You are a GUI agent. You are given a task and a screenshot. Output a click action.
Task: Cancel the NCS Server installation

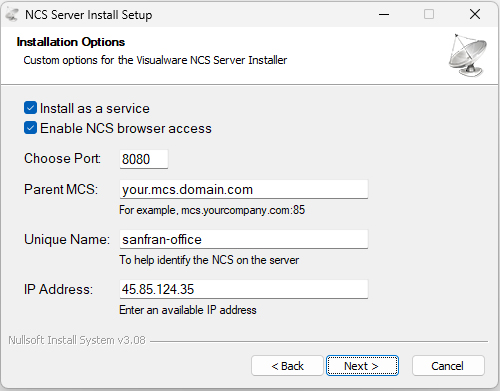click(448, 366)
